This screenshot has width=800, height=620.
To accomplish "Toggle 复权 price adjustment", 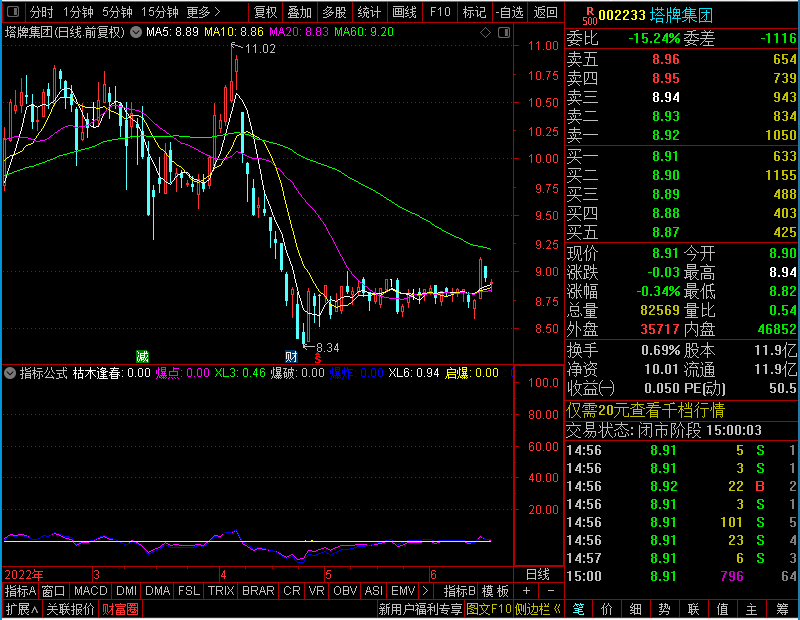I will 265,12.
